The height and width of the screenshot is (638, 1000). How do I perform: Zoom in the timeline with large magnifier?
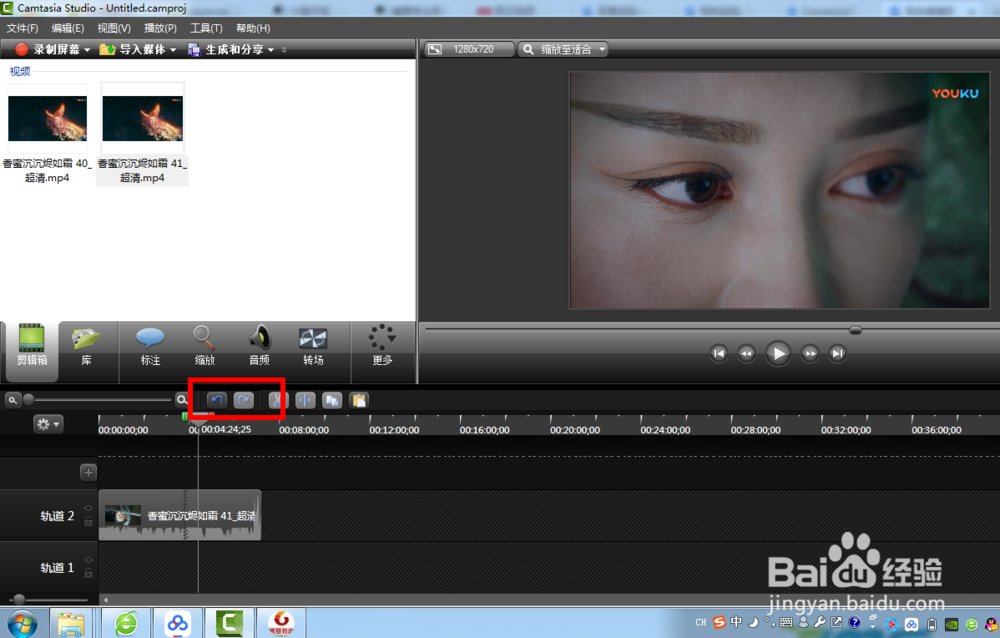point(182,400)
